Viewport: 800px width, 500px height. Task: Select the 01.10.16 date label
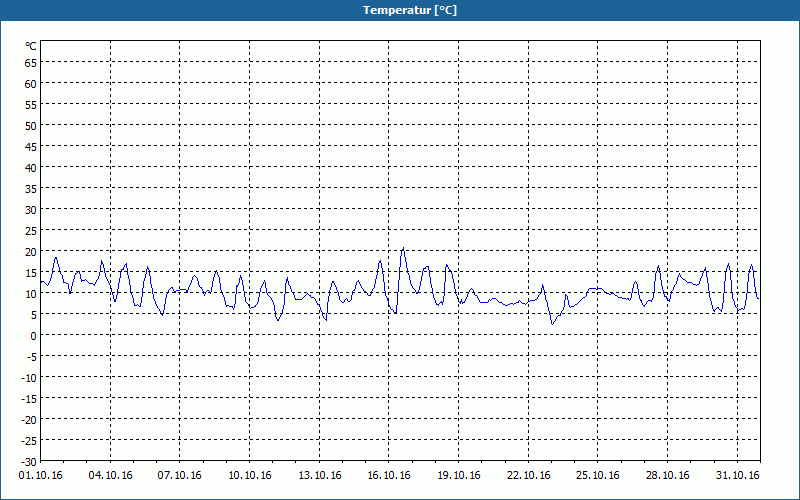click(x=41, y=476)
